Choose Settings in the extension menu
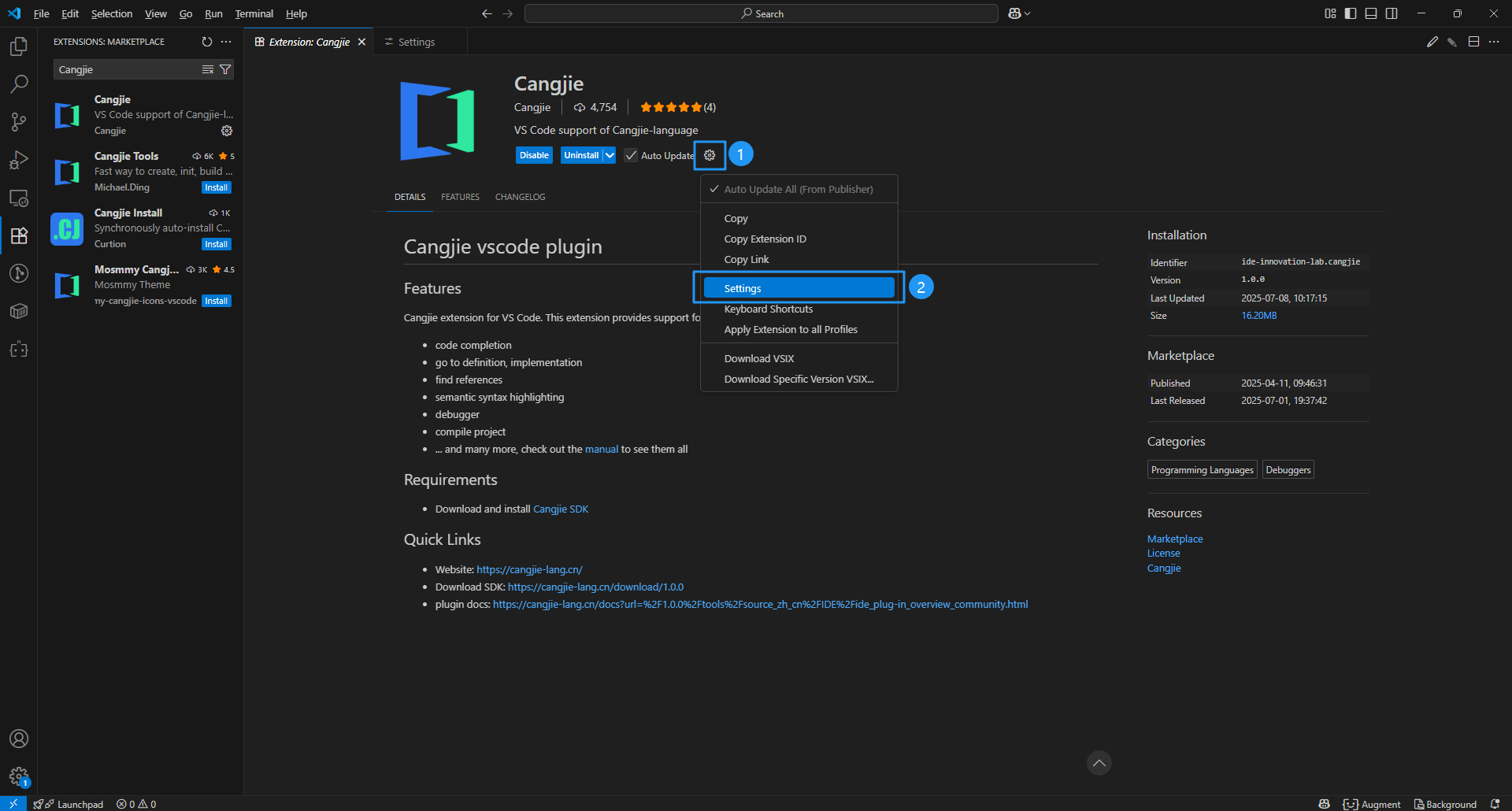Viewport: 1512px width, 811px height. 799,288
